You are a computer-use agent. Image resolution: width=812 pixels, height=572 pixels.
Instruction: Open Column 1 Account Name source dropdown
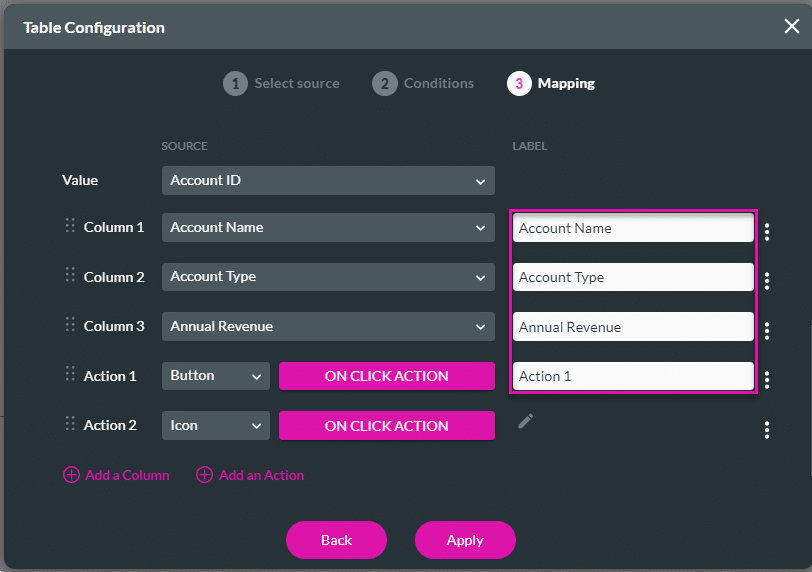pos(328,228)
